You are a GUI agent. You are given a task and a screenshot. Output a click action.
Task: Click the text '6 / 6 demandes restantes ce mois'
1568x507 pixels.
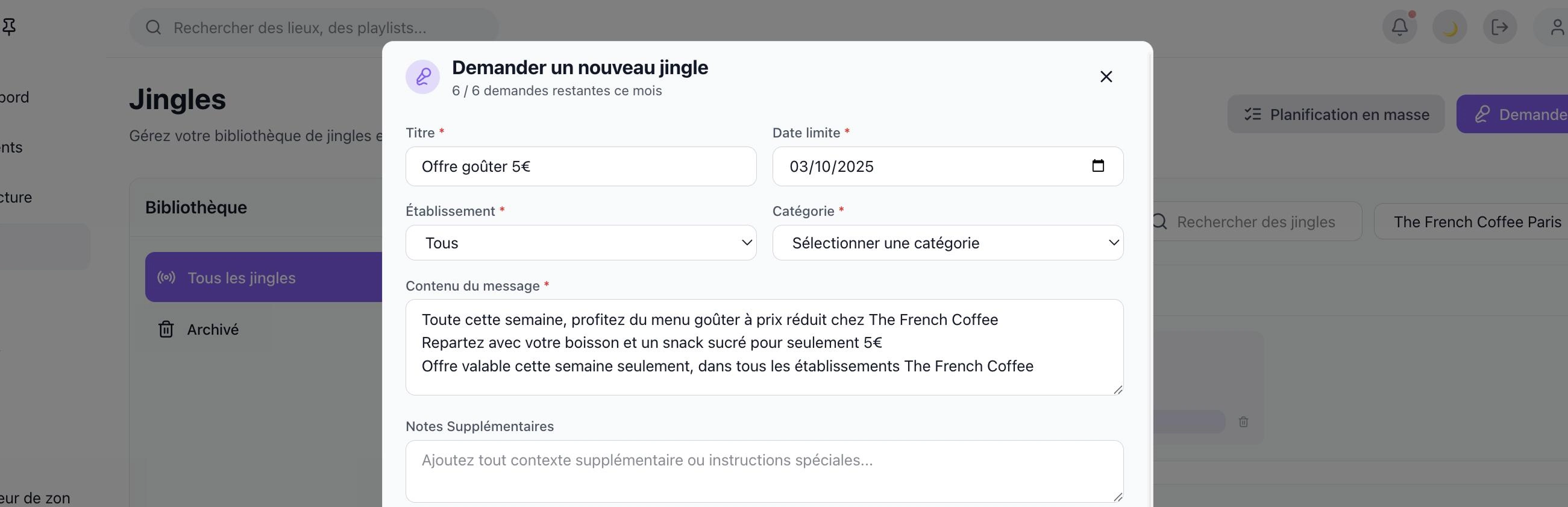[x=556, y=90]
